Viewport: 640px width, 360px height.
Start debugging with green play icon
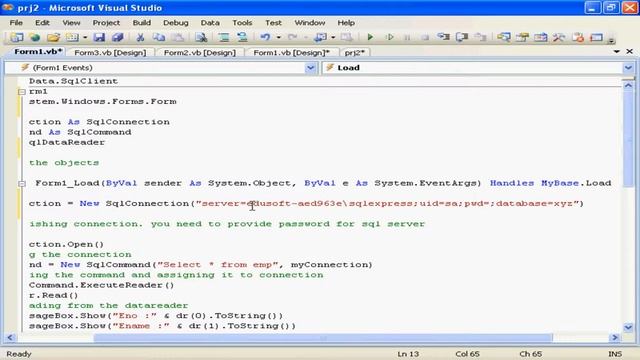click(370, 38)
